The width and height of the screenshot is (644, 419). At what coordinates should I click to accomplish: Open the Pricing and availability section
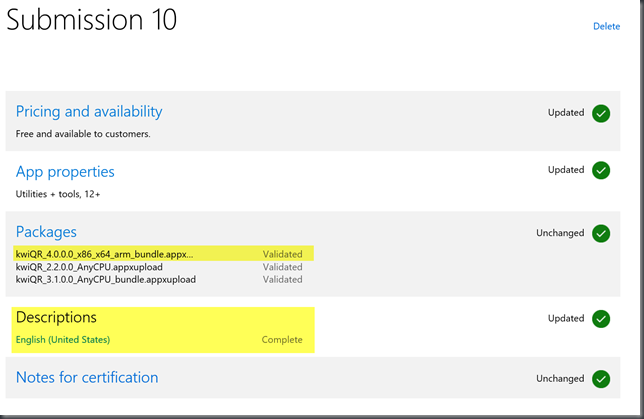(x=89, y=112)
